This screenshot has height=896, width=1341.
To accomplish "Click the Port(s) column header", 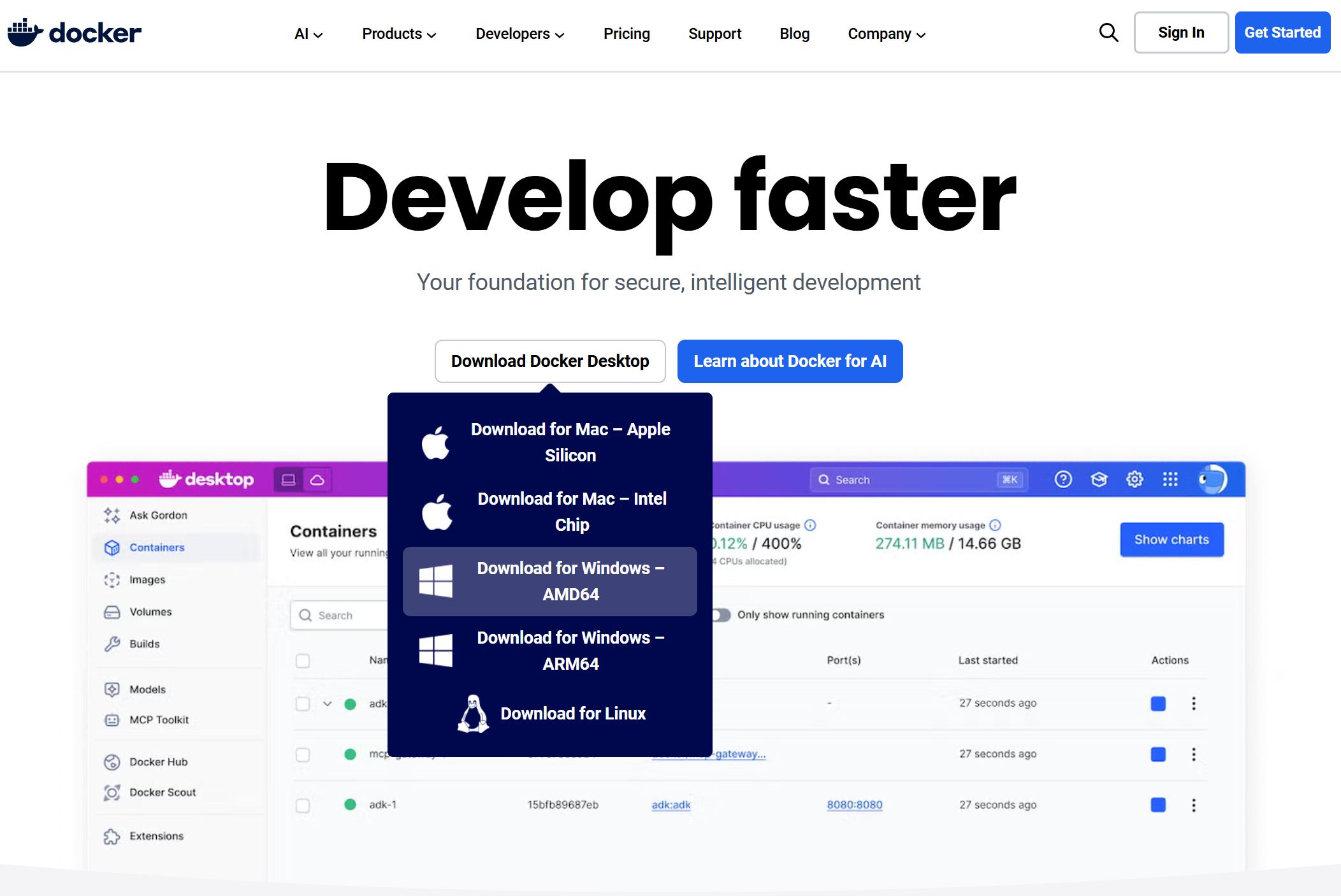I will 844,660.
